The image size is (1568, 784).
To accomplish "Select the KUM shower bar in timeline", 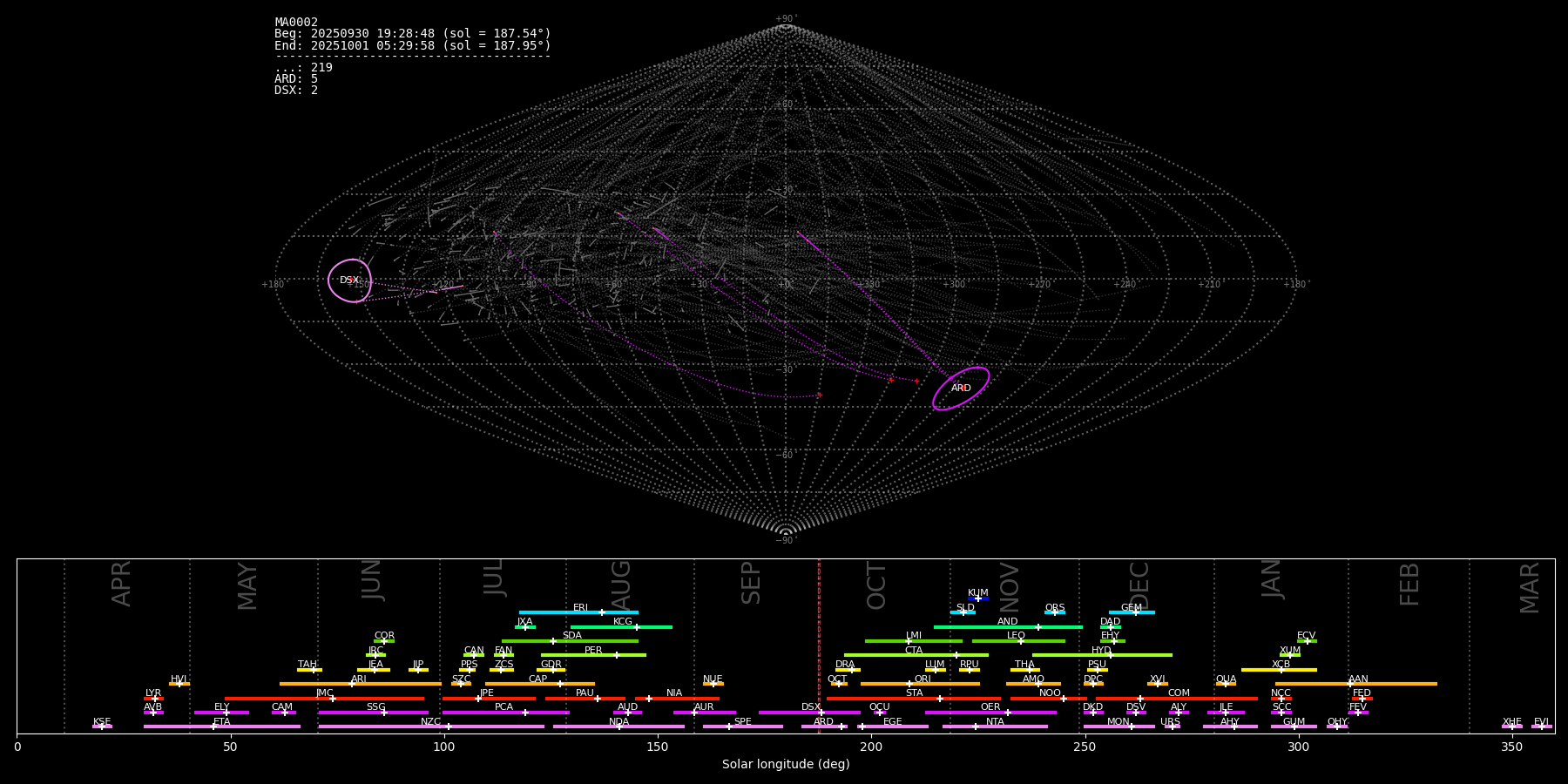I will click(978, 598).
